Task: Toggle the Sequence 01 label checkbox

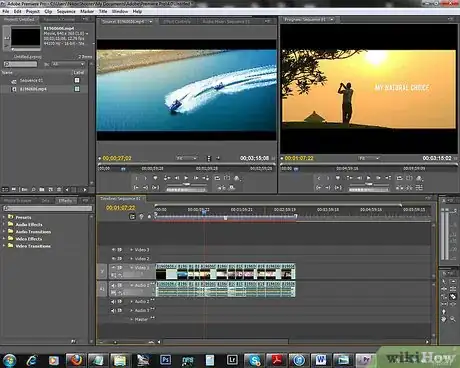Action: click(77, 80)
